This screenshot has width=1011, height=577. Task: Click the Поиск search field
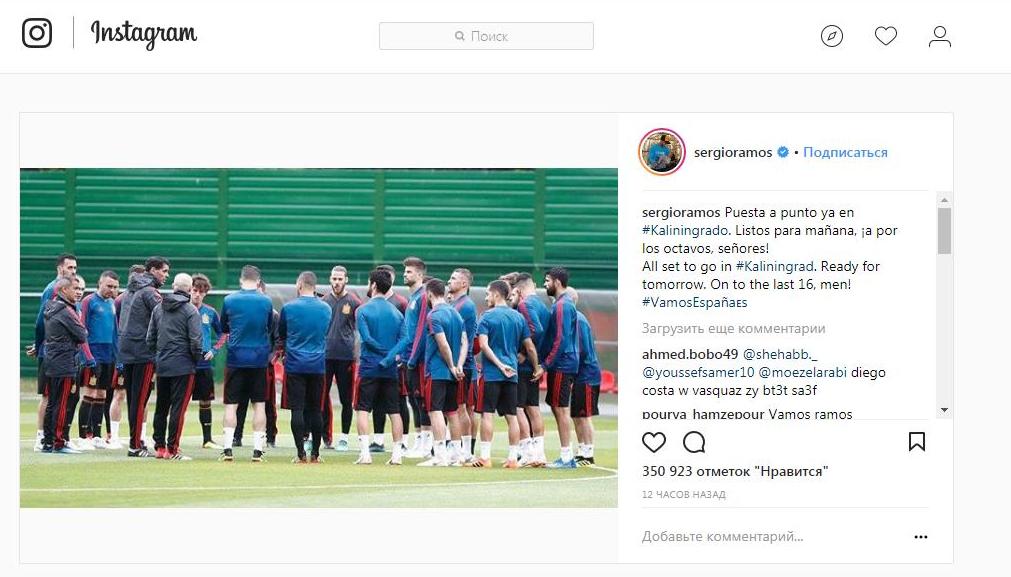pyautogui.click(x=486, y=36)
